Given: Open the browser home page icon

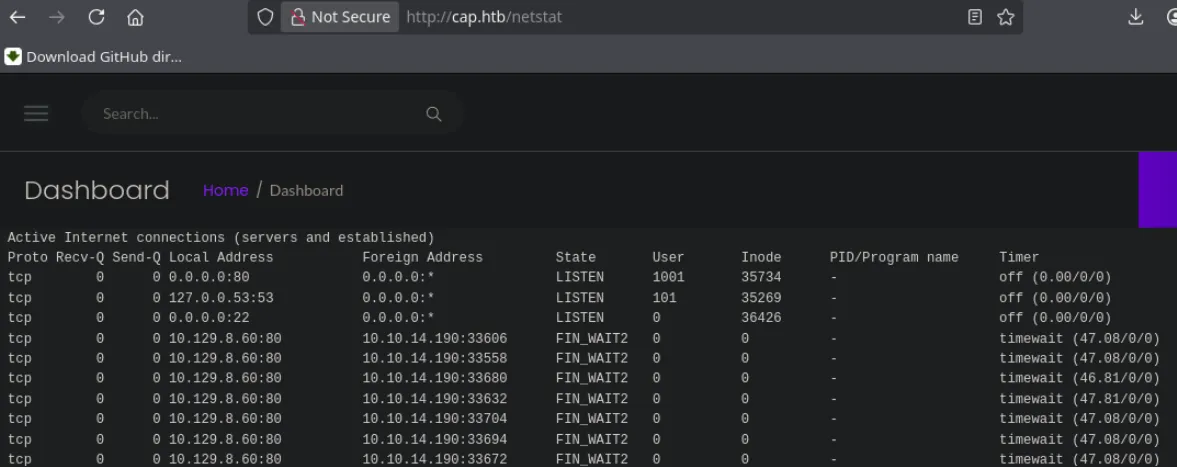Looking at the screenshot, I should pos(135,17).
